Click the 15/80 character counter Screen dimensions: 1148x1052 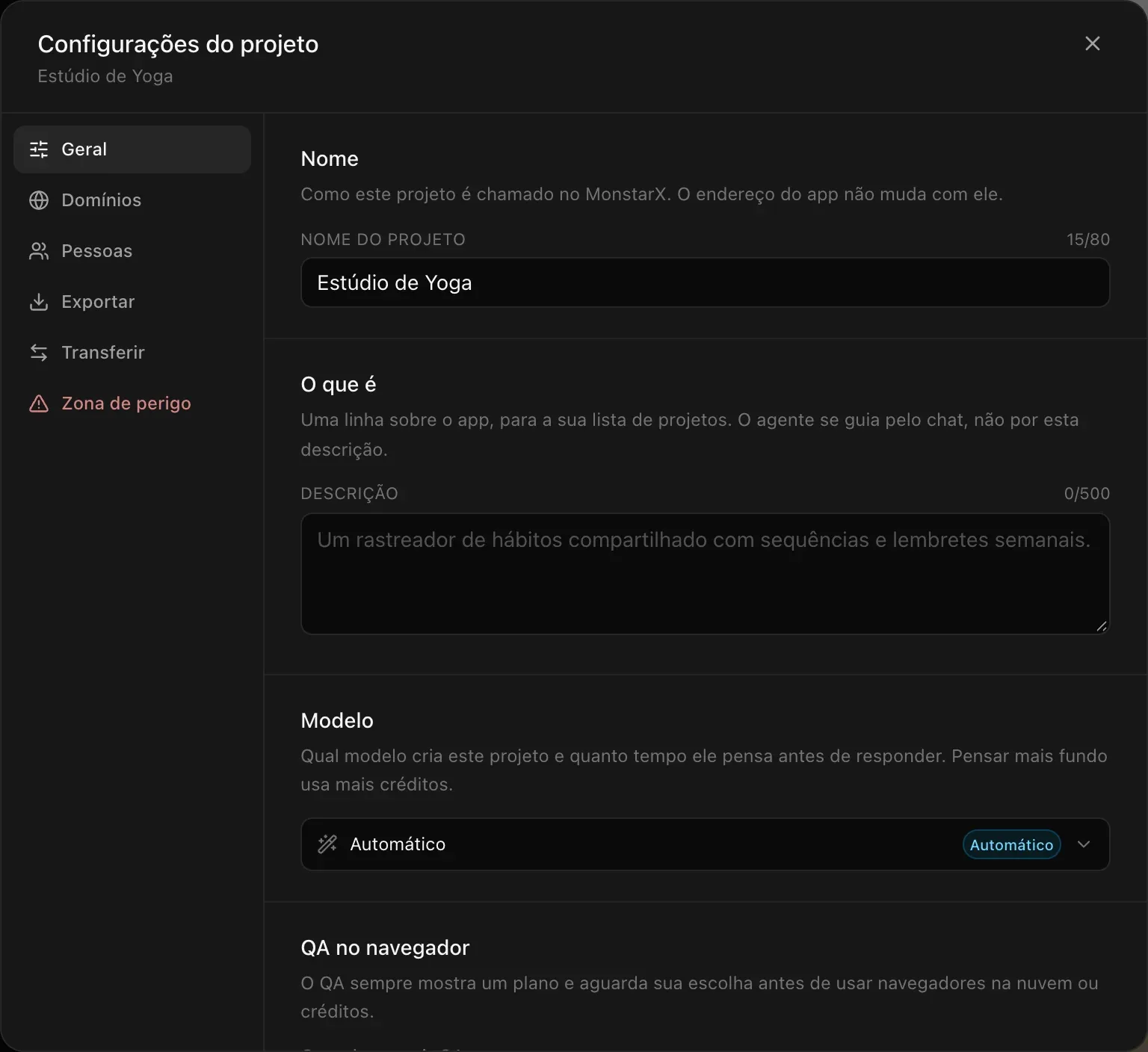coord(1088,240)
